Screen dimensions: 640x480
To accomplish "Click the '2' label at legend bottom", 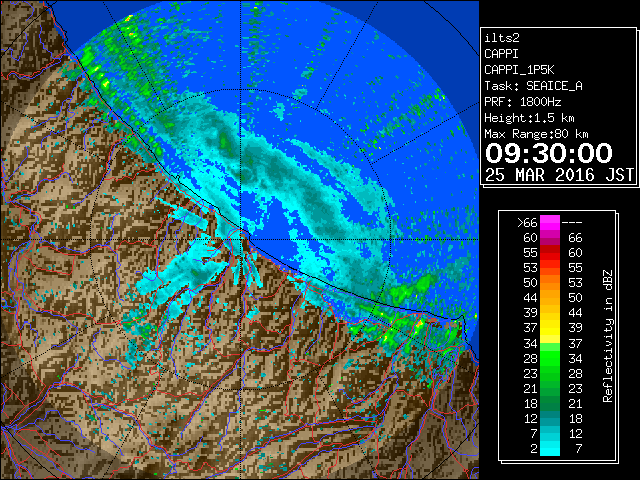I will tap(534, 449).
